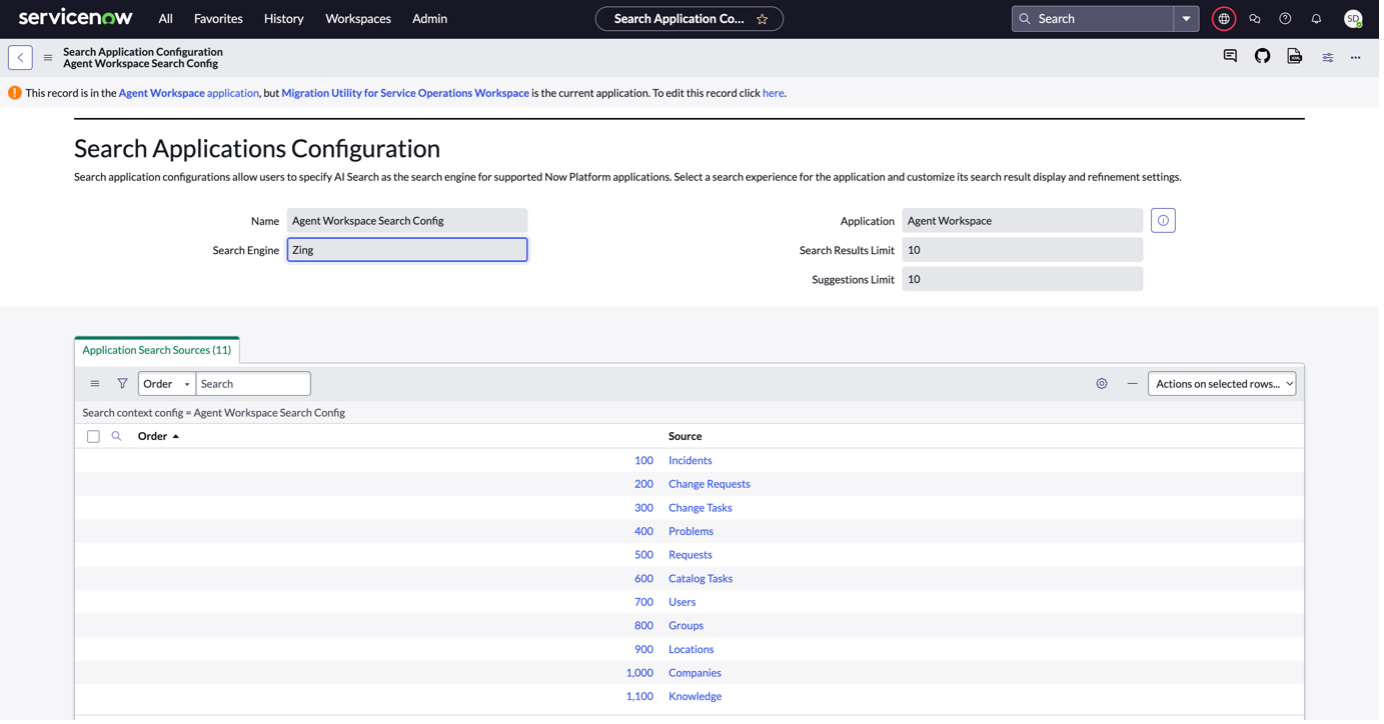
Task: Toggle the list filter funnel icon
Action: 123,385
